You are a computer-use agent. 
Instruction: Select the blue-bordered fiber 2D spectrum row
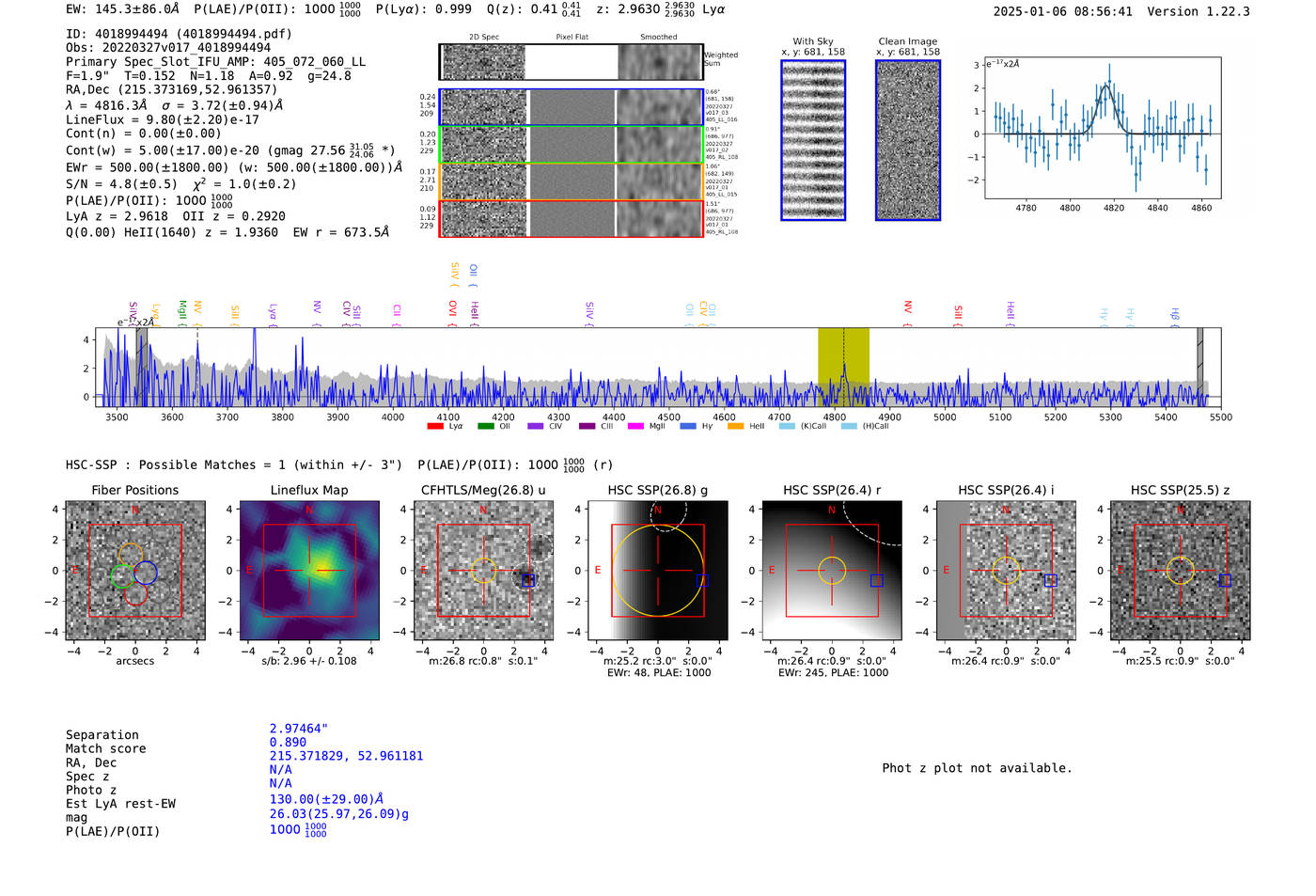[571, 107]
